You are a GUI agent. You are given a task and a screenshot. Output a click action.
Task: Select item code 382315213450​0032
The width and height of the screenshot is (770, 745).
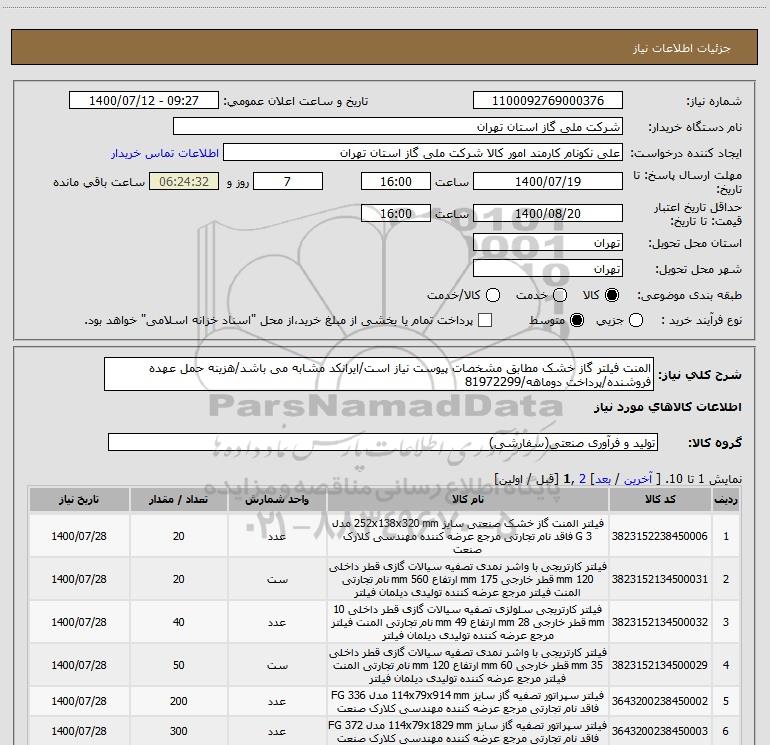tap(660, 622)
